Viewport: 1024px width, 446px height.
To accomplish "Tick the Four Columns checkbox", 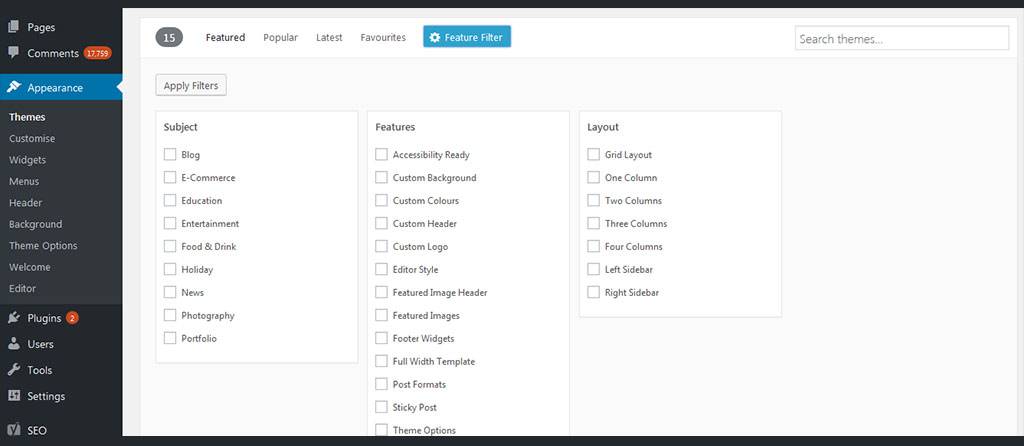I will (594, 246).
